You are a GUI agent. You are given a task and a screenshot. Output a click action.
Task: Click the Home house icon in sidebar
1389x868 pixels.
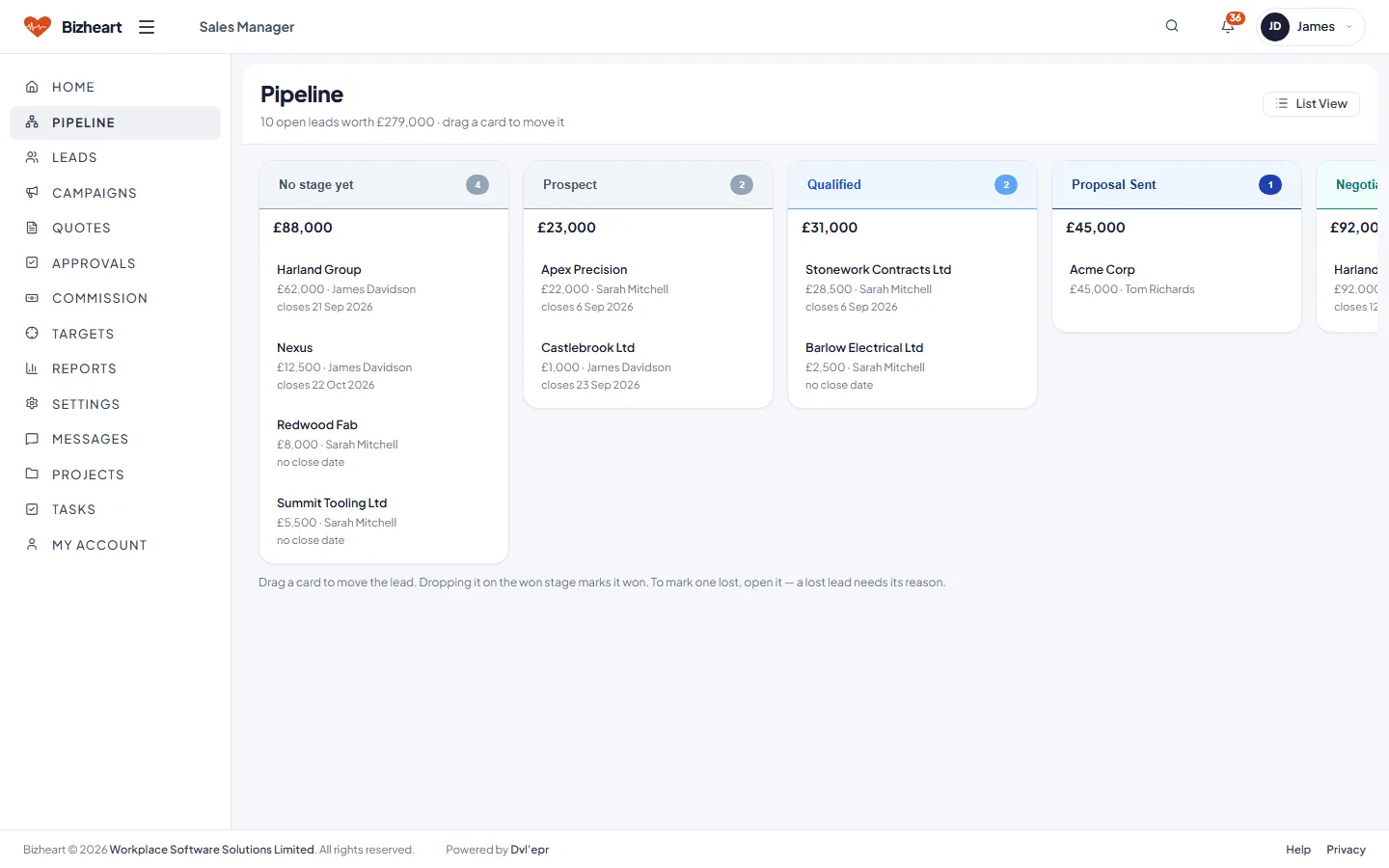point(32,87)
